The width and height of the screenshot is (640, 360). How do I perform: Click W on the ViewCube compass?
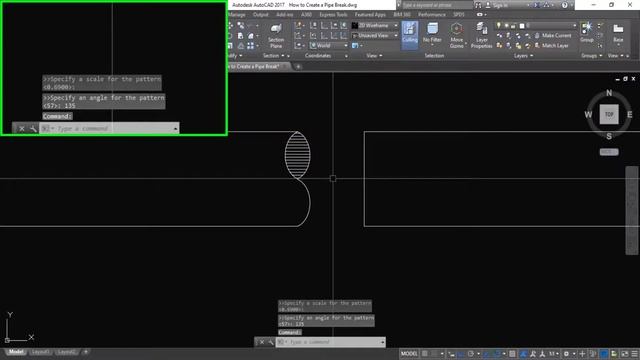pyautogui.click(x=588, y=115)
